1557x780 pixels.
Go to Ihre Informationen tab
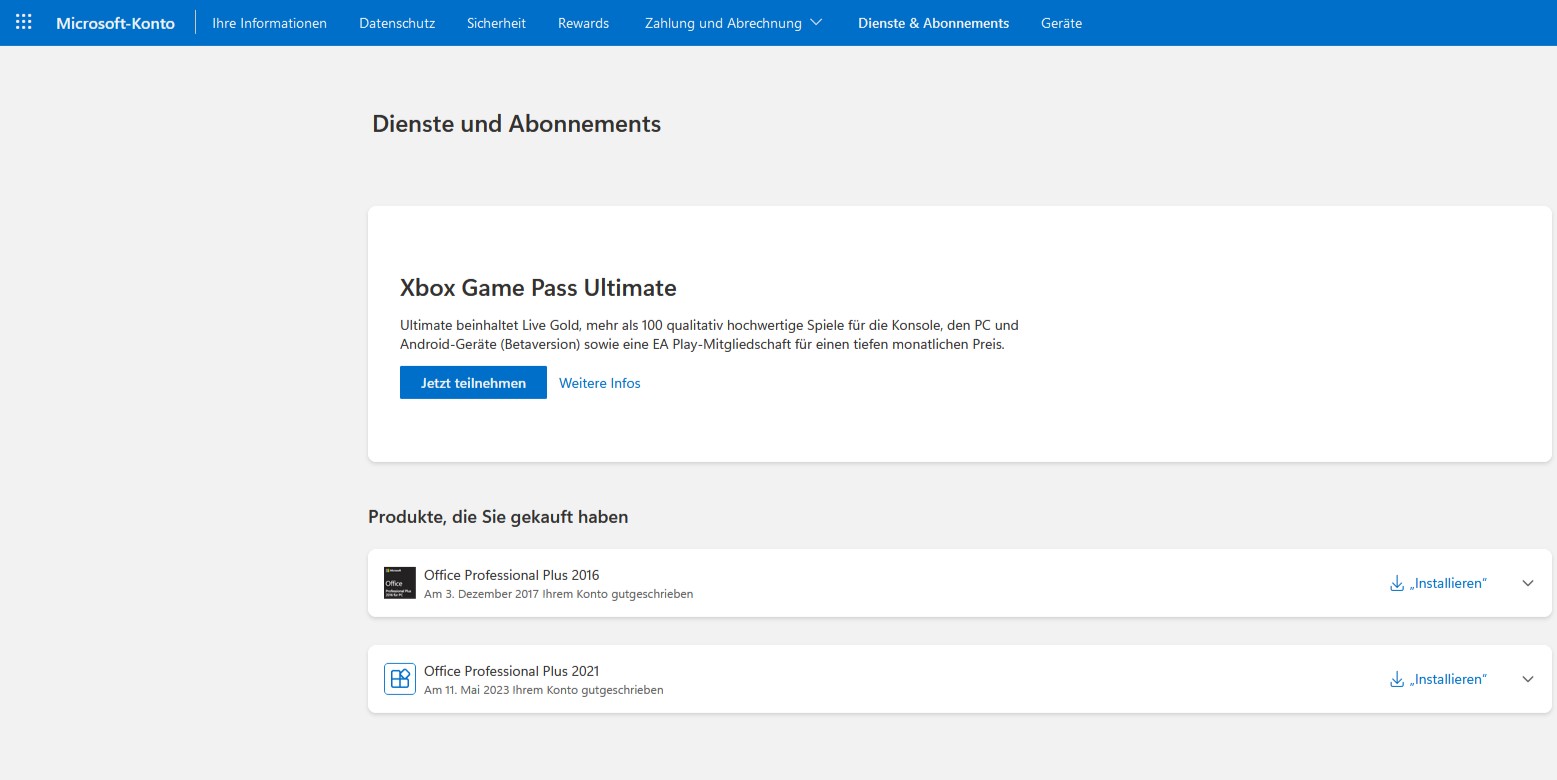click(269, 23)
